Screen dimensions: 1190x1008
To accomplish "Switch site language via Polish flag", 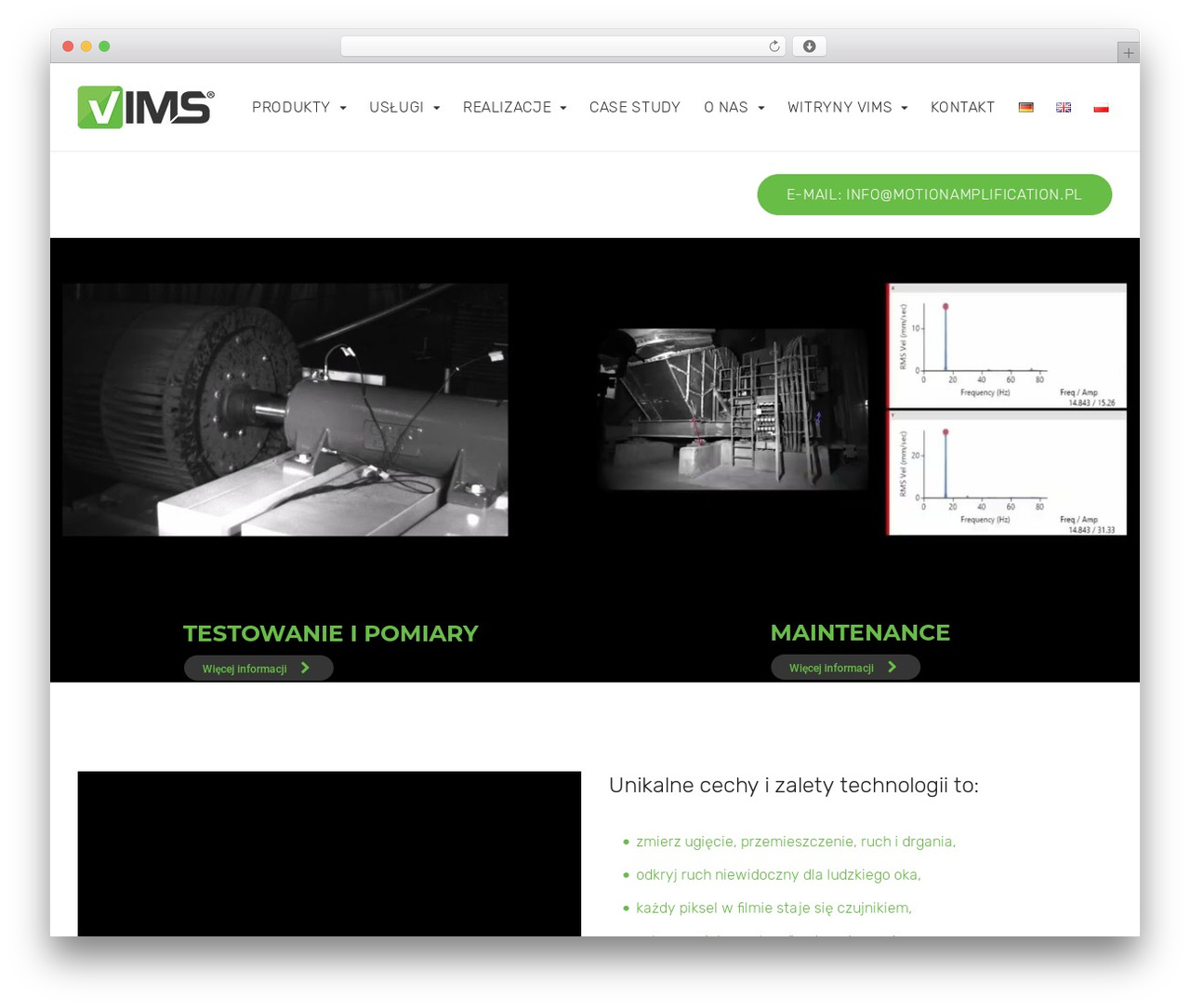I will 1101,108.
